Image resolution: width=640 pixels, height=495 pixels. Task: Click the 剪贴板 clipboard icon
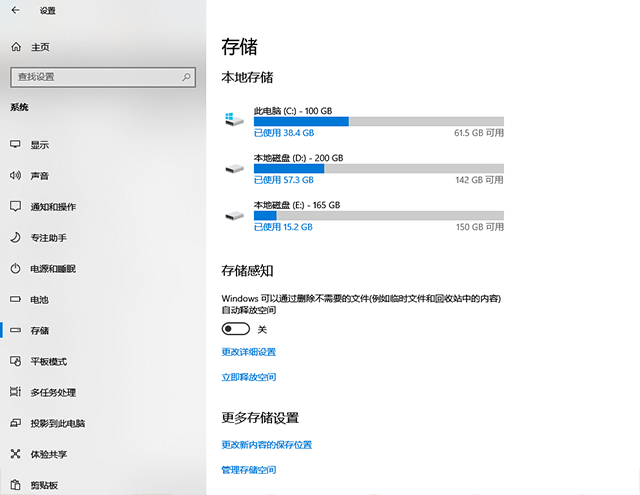coord(16,485)
